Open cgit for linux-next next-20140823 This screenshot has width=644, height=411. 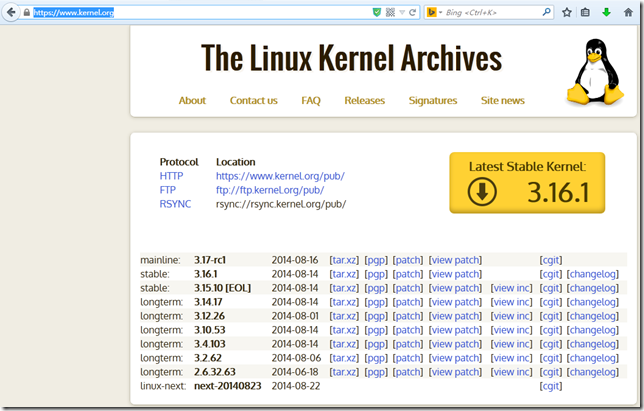pyautogui.click(x=551, y=386)
